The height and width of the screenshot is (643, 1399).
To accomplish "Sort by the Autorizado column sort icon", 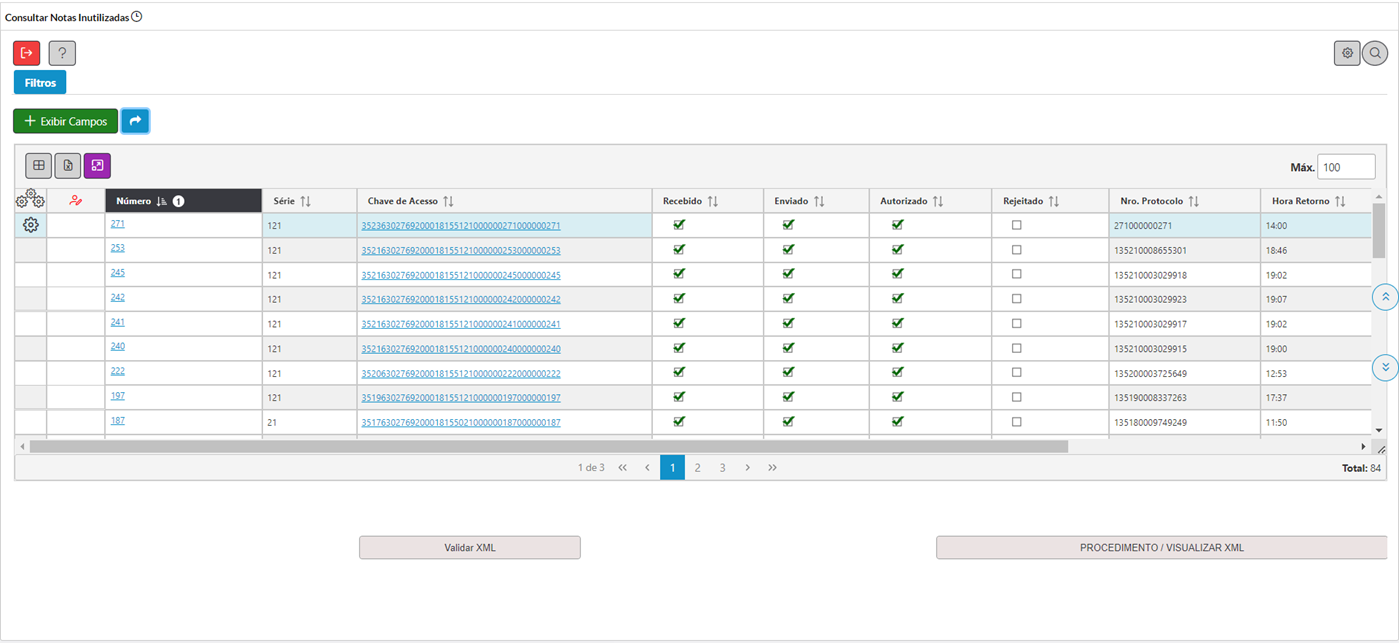I will click(938, 201).
